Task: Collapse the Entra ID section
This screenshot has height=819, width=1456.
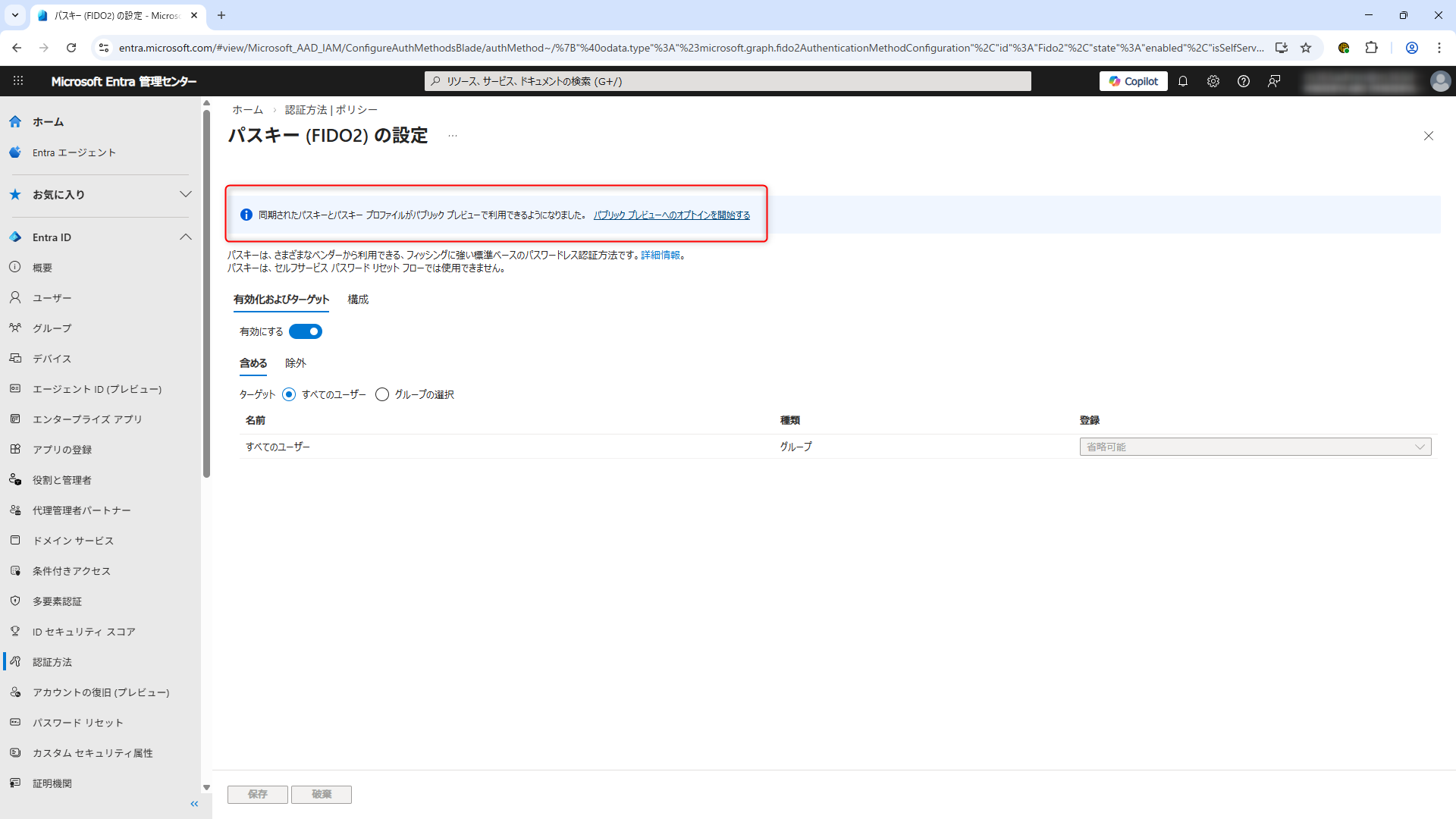Action: click(185, 237)
